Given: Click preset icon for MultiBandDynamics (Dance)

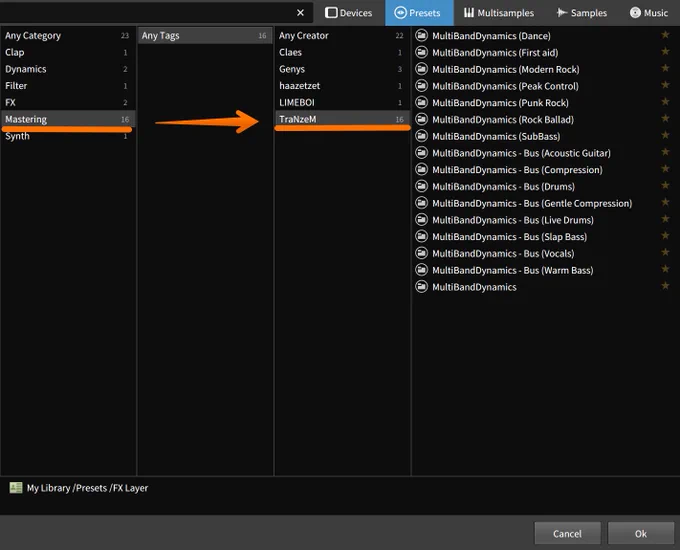Looking at the screenshot, I should 422,35.
